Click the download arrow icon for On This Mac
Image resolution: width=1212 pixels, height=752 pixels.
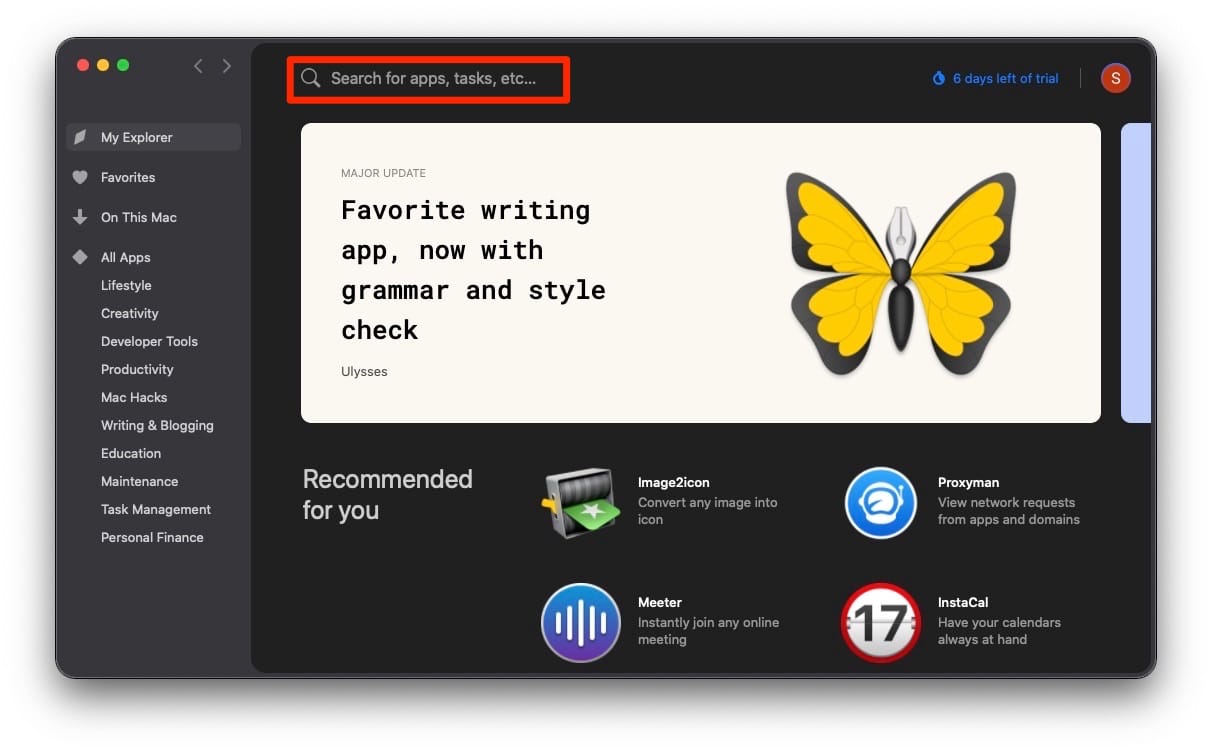click(80, 217)
